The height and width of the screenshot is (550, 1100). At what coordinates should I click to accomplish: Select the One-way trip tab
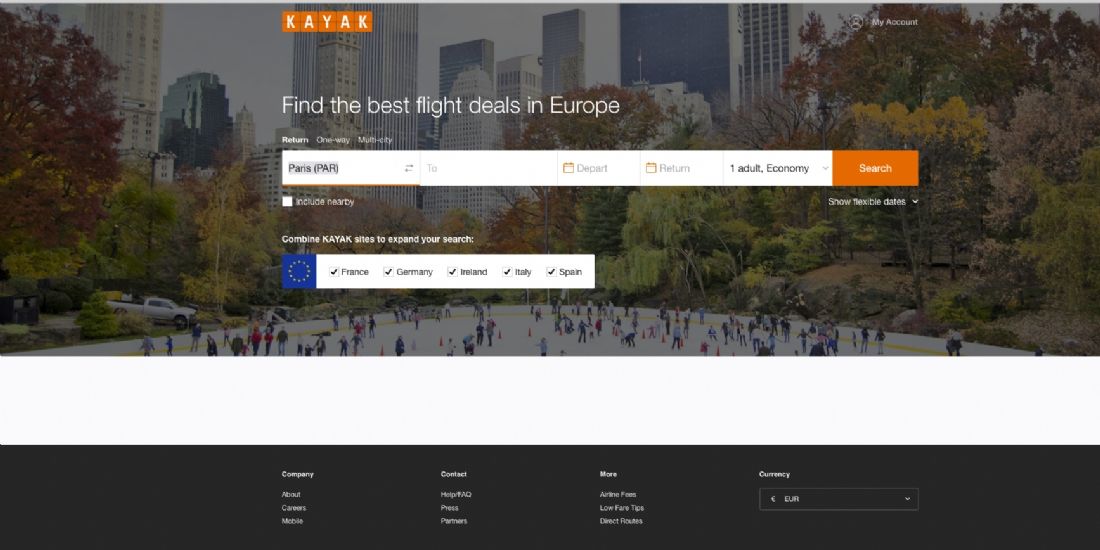333,140
